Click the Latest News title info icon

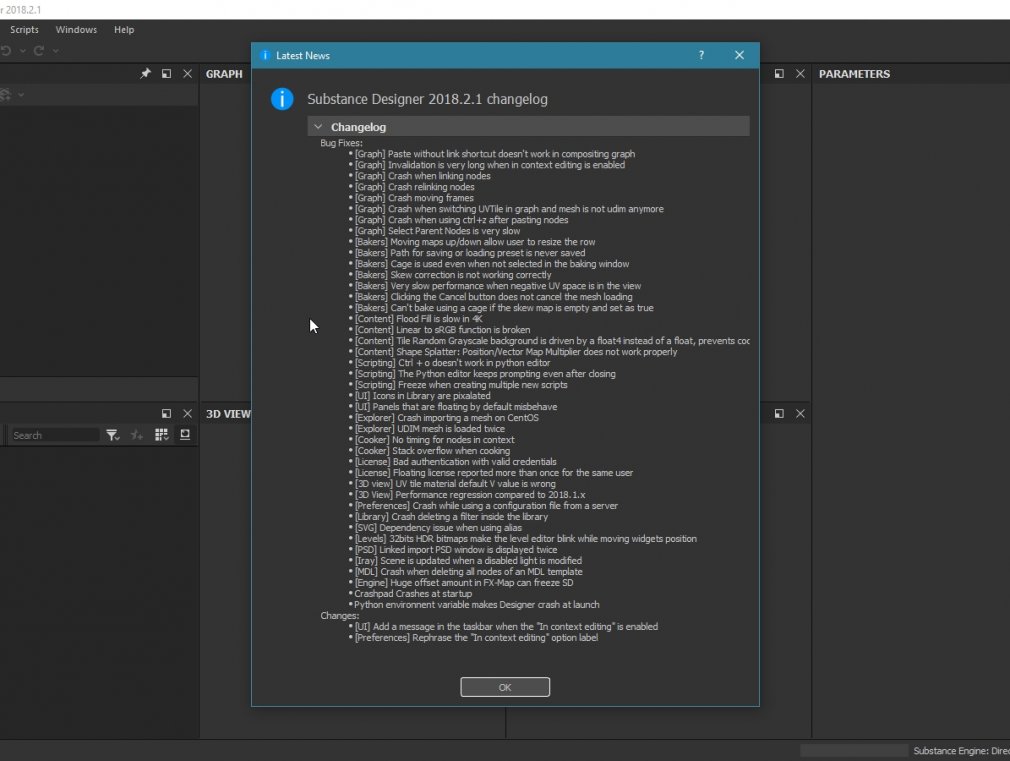[265, 55]
